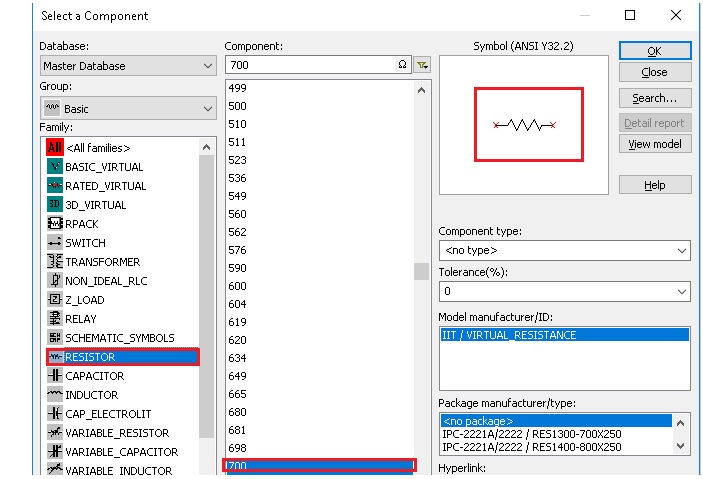Select component value 590

click(237, 268)
